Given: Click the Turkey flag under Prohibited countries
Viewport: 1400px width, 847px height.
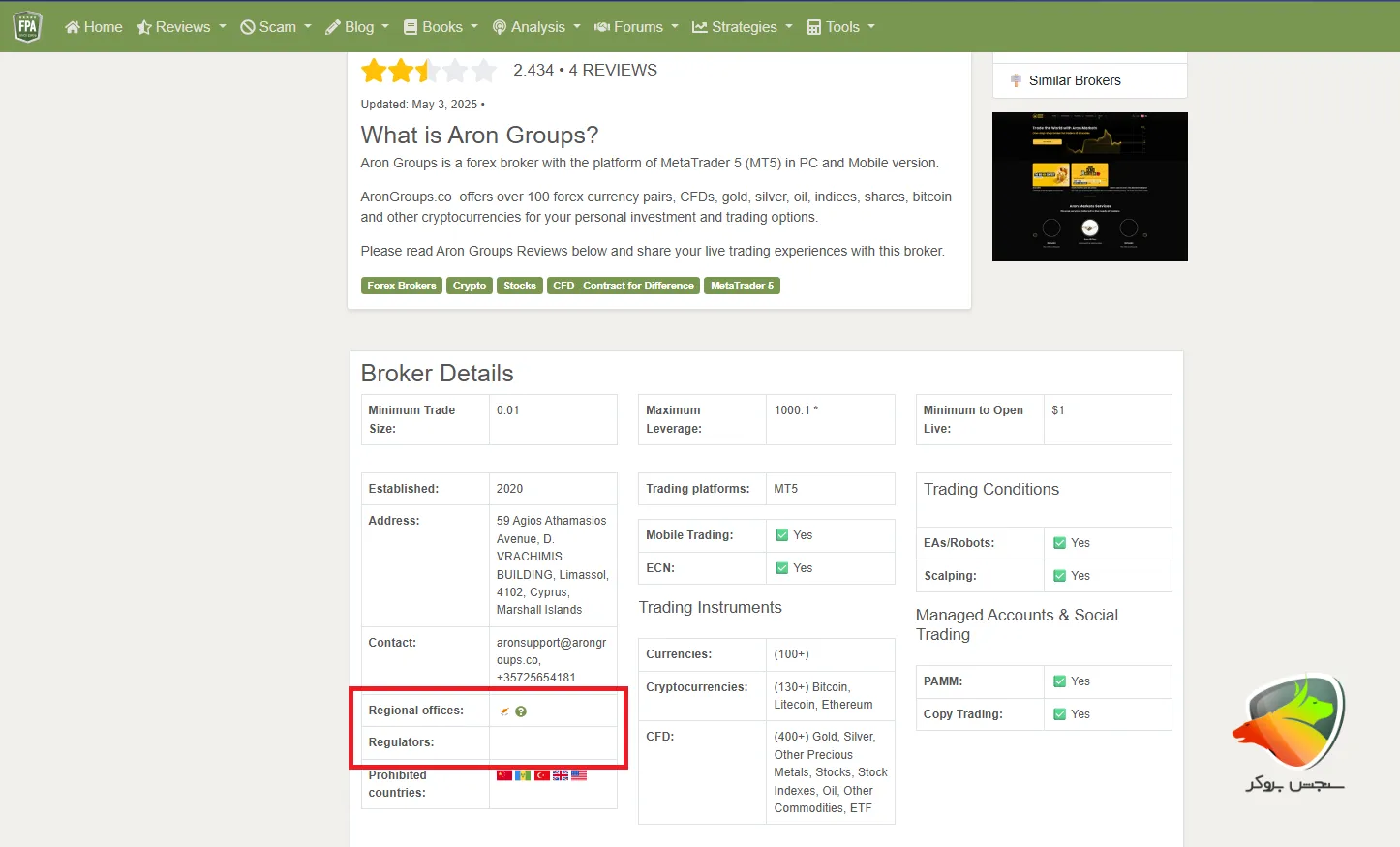Looking at the screenshot, I should 542,775.
